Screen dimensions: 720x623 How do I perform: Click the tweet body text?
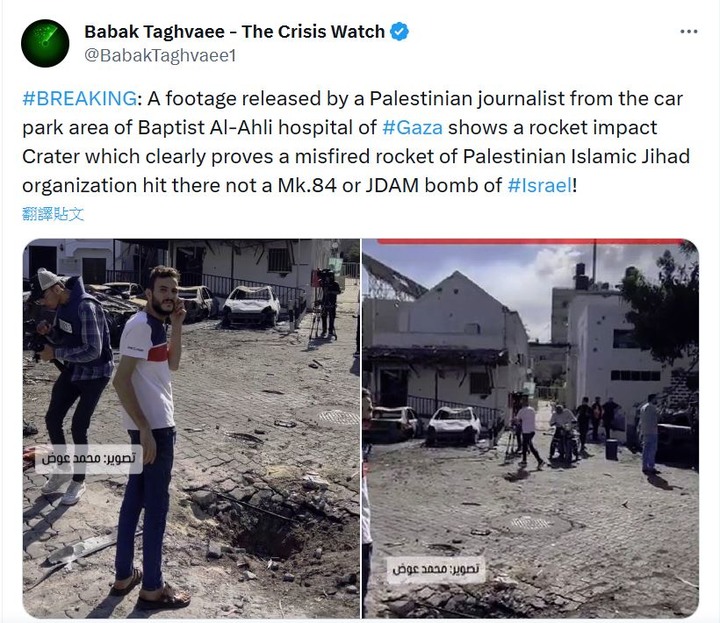(356, 142)
